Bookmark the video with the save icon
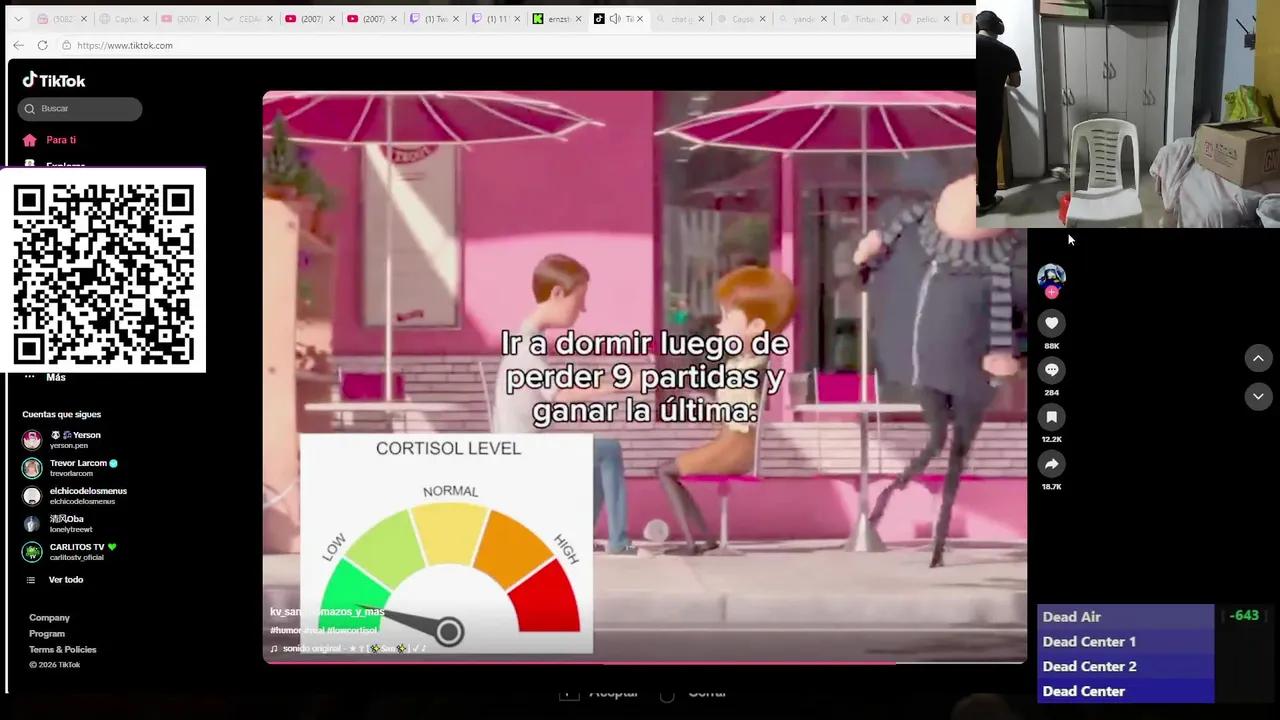Image resolution: width=1280 pixels, height=720 pixels. tap(1051, 417)
